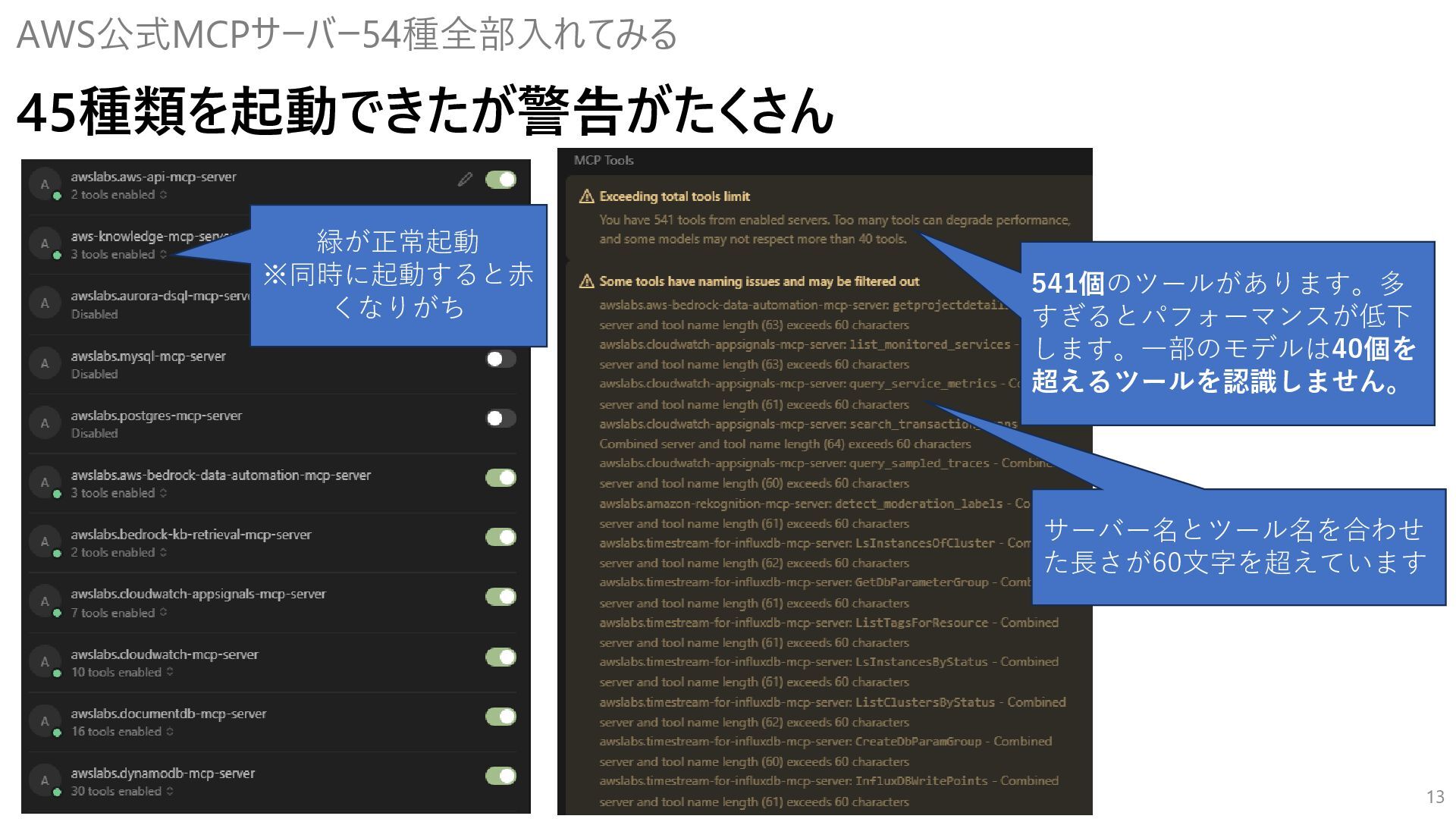Click the Exceeding total tools limit heading
The width and height of the screenshot is (1456, 819).
(674, 196)
